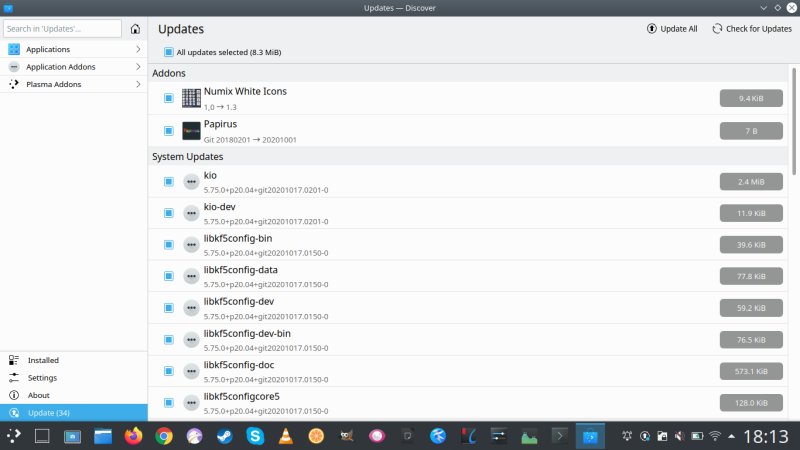Click the 9.4 KiB size button
Image resolution: width=800 pixels, height=450 pixels.
(751, 98)
